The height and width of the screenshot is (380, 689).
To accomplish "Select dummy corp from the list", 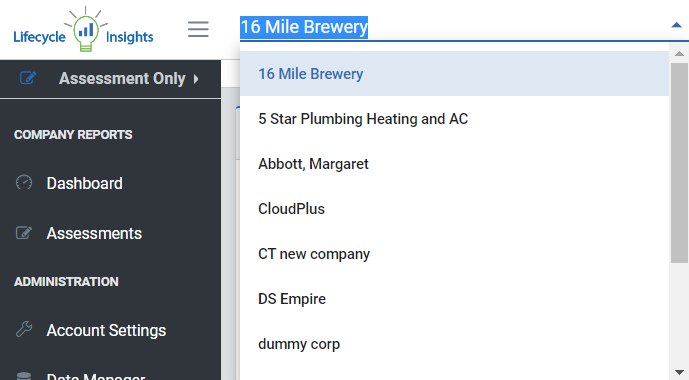I will (x=454, y=344).
